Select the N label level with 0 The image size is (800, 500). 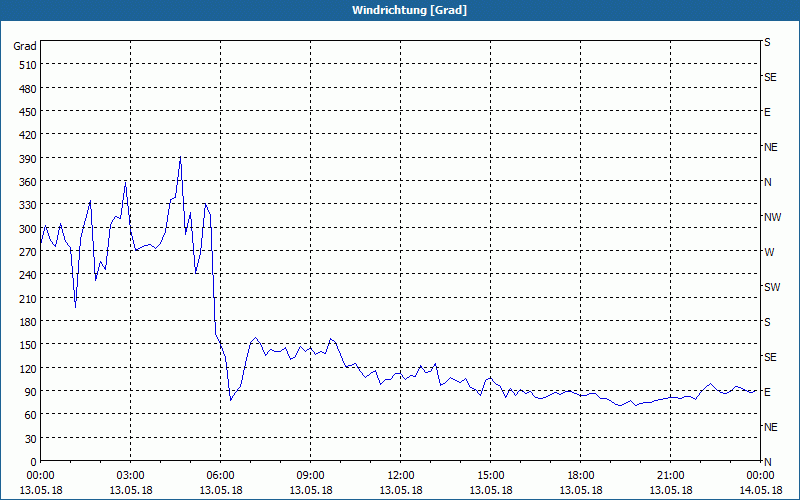768,462
